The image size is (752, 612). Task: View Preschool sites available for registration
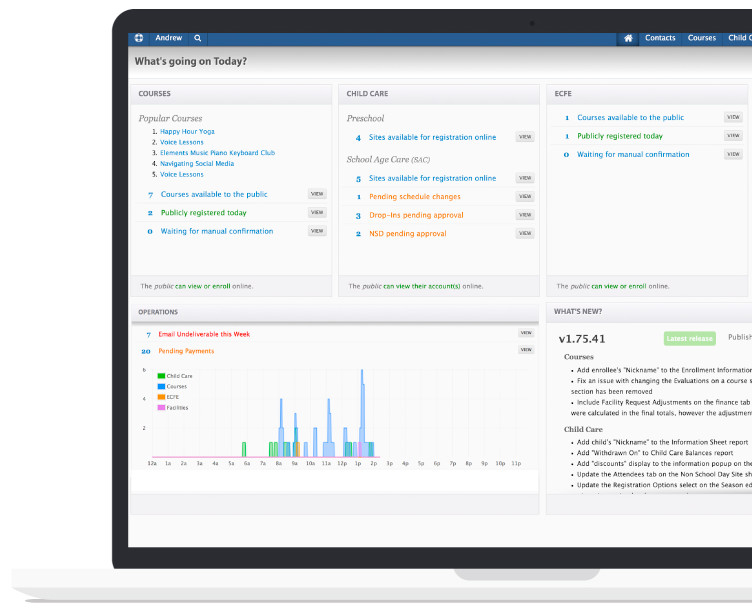click(525, 137)
